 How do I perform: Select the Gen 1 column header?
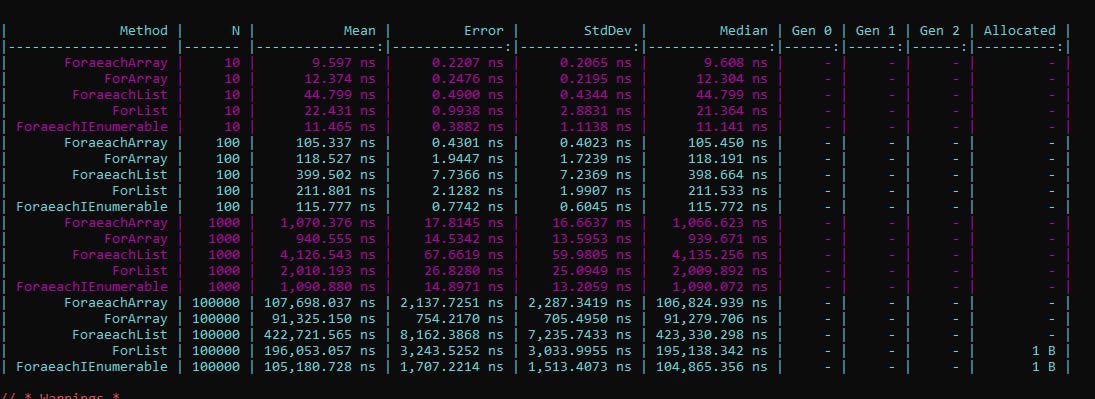point(876,31)
